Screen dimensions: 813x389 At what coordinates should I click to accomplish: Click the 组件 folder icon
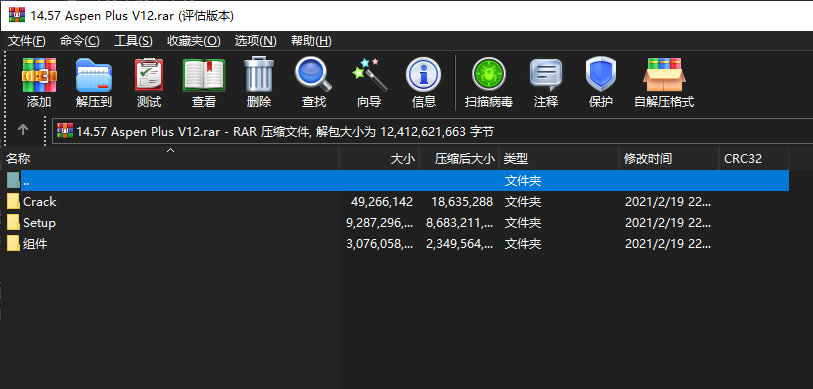(x=13, y=244)
